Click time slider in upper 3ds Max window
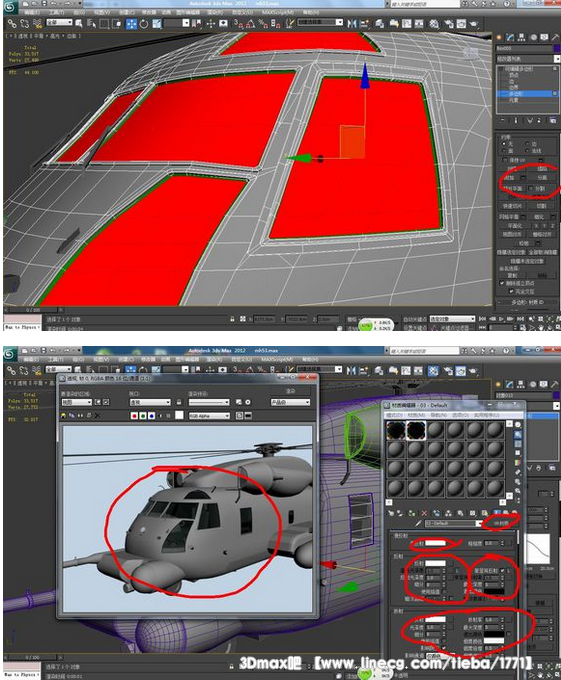 [x=33, y=310]
